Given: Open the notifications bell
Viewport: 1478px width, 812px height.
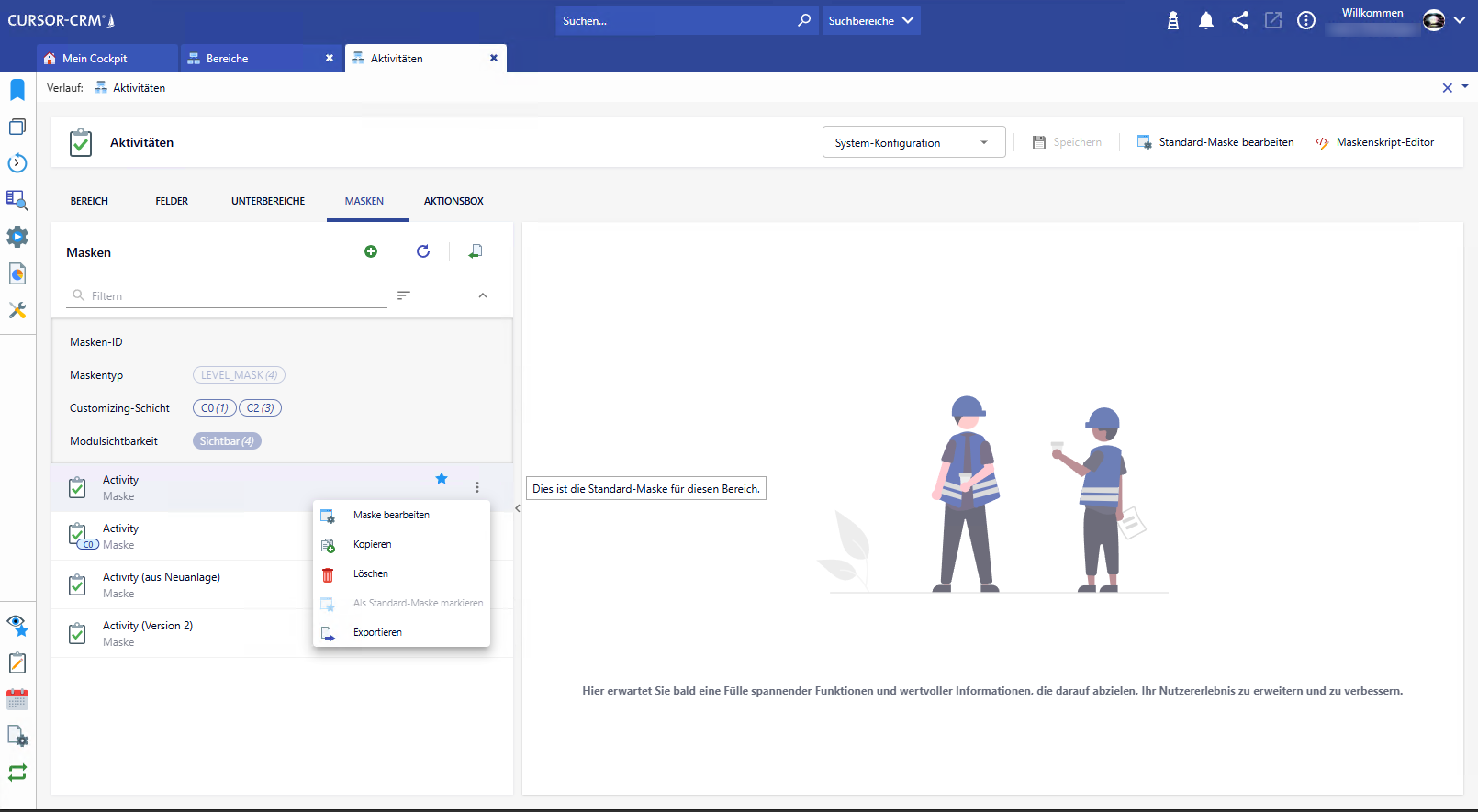Looking at the screenshot, I should (x=1206, y=20).
